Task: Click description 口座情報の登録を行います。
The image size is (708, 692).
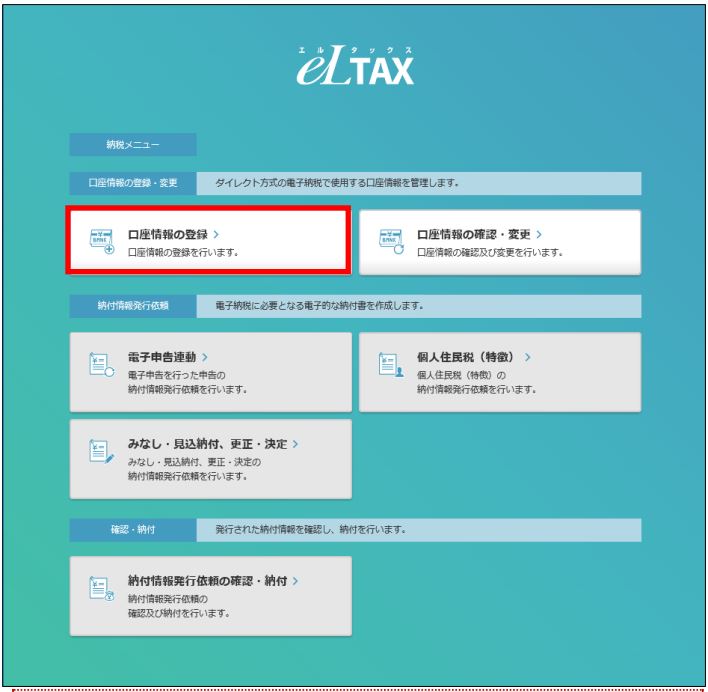Action: [183, 252]
